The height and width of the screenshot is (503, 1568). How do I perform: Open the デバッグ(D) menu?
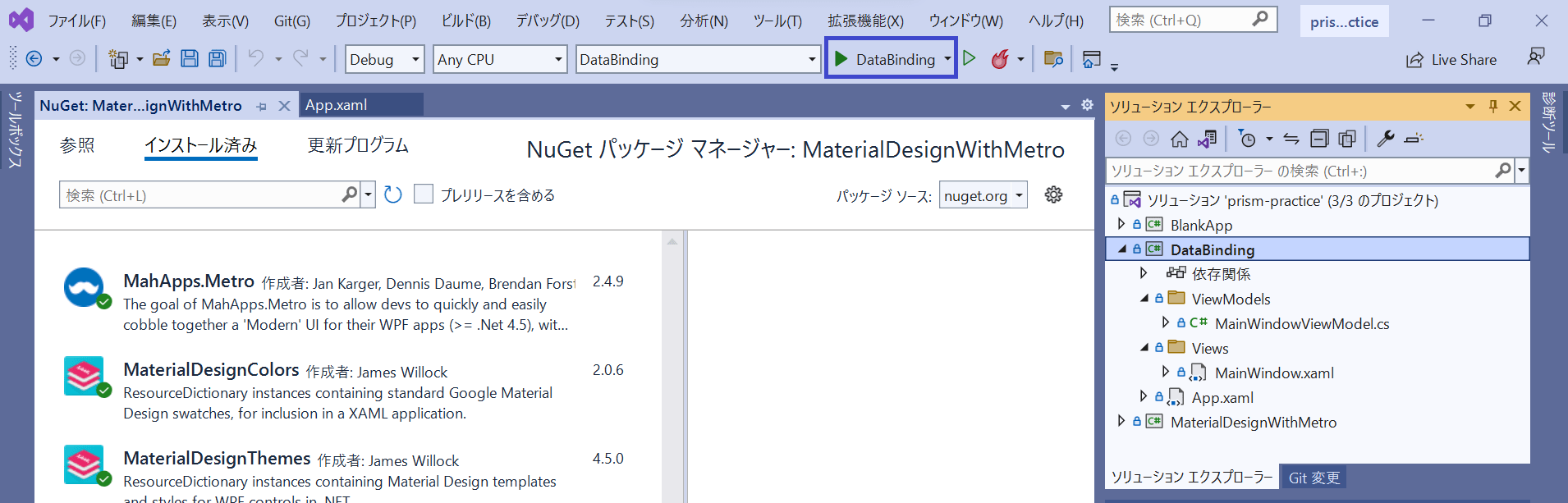click(548, 21)
